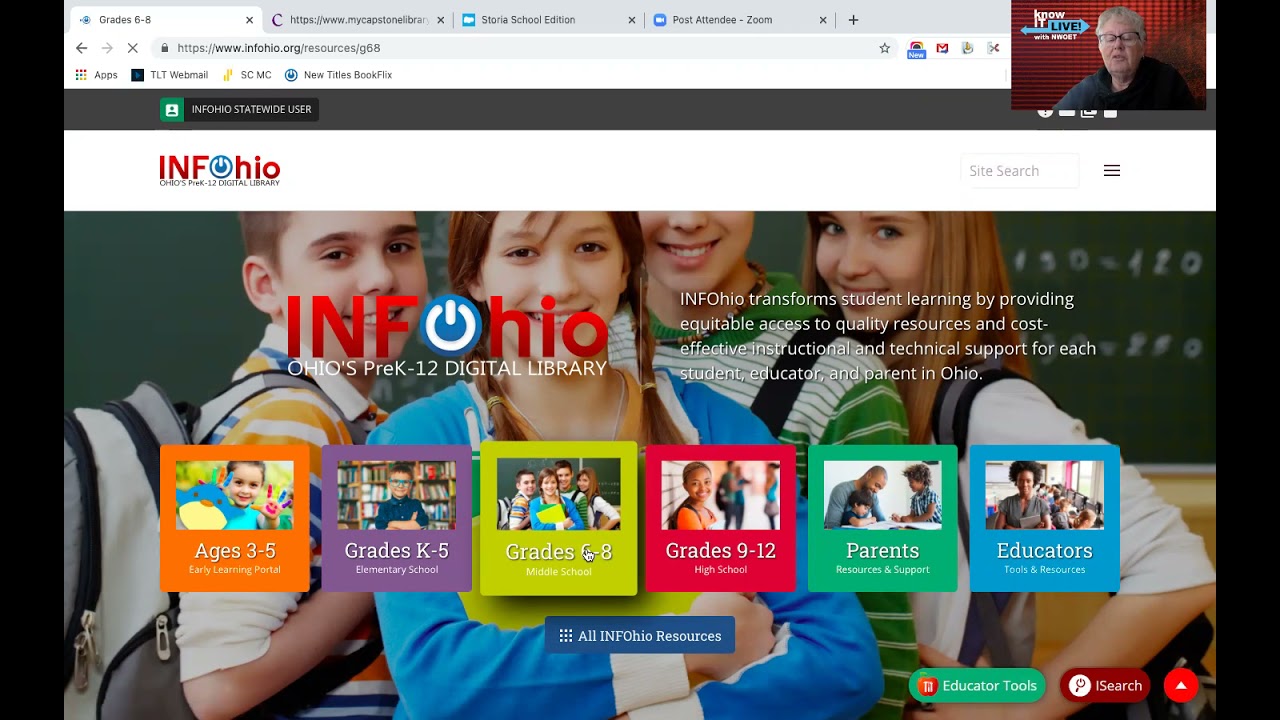Viewport: 1280px width, 720px height.
Task: Click the Grades 9-12 tile photo
Action: 721,495
